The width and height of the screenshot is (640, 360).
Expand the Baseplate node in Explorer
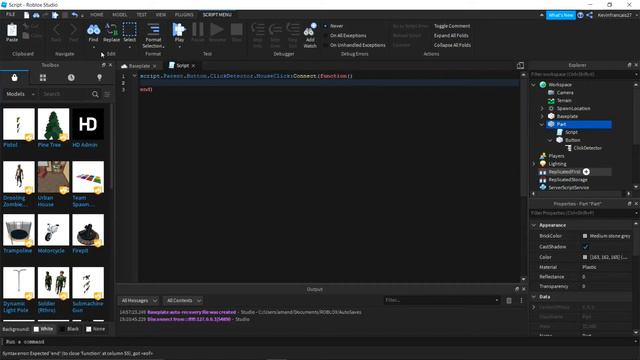point(542,116)
